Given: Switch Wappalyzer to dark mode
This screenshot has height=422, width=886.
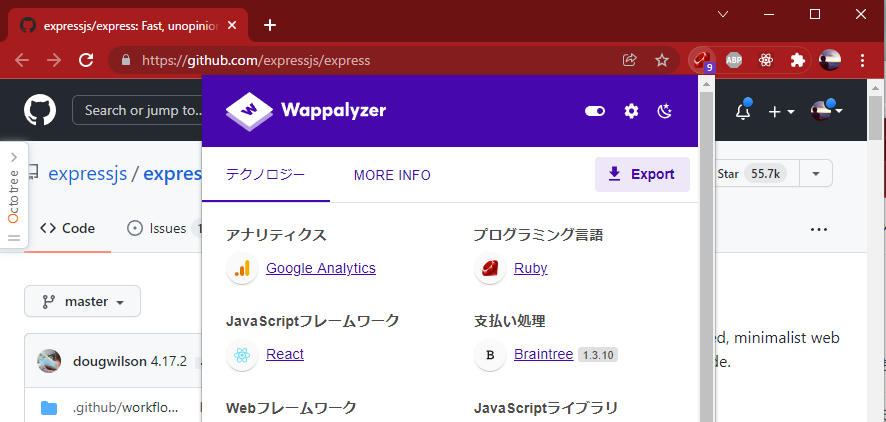Looking at the screenshot, I should (x=664, y=111).
